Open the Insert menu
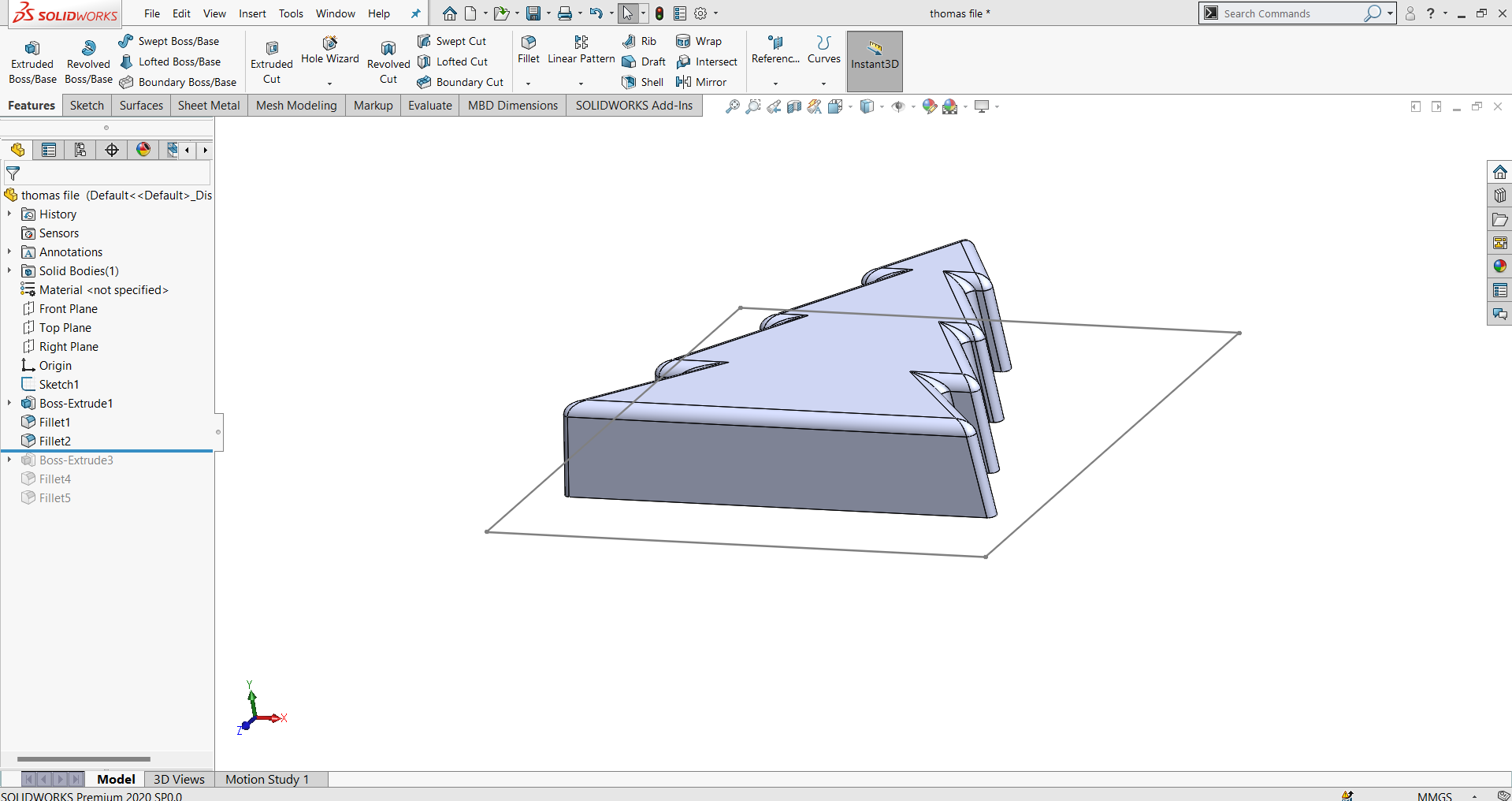This screenshot has height=801, width=1512. click(253, 13)
